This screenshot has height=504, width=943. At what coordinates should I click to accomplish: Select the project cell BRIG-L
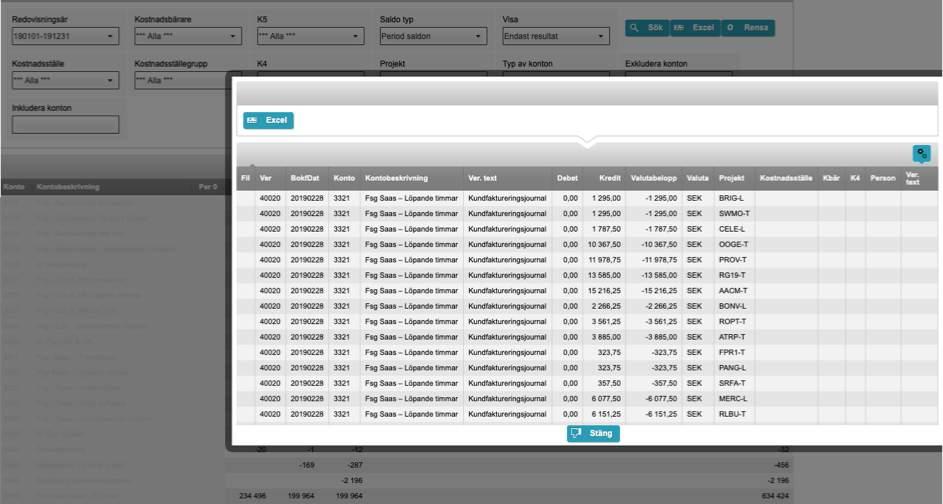click(x=731, y=198)
